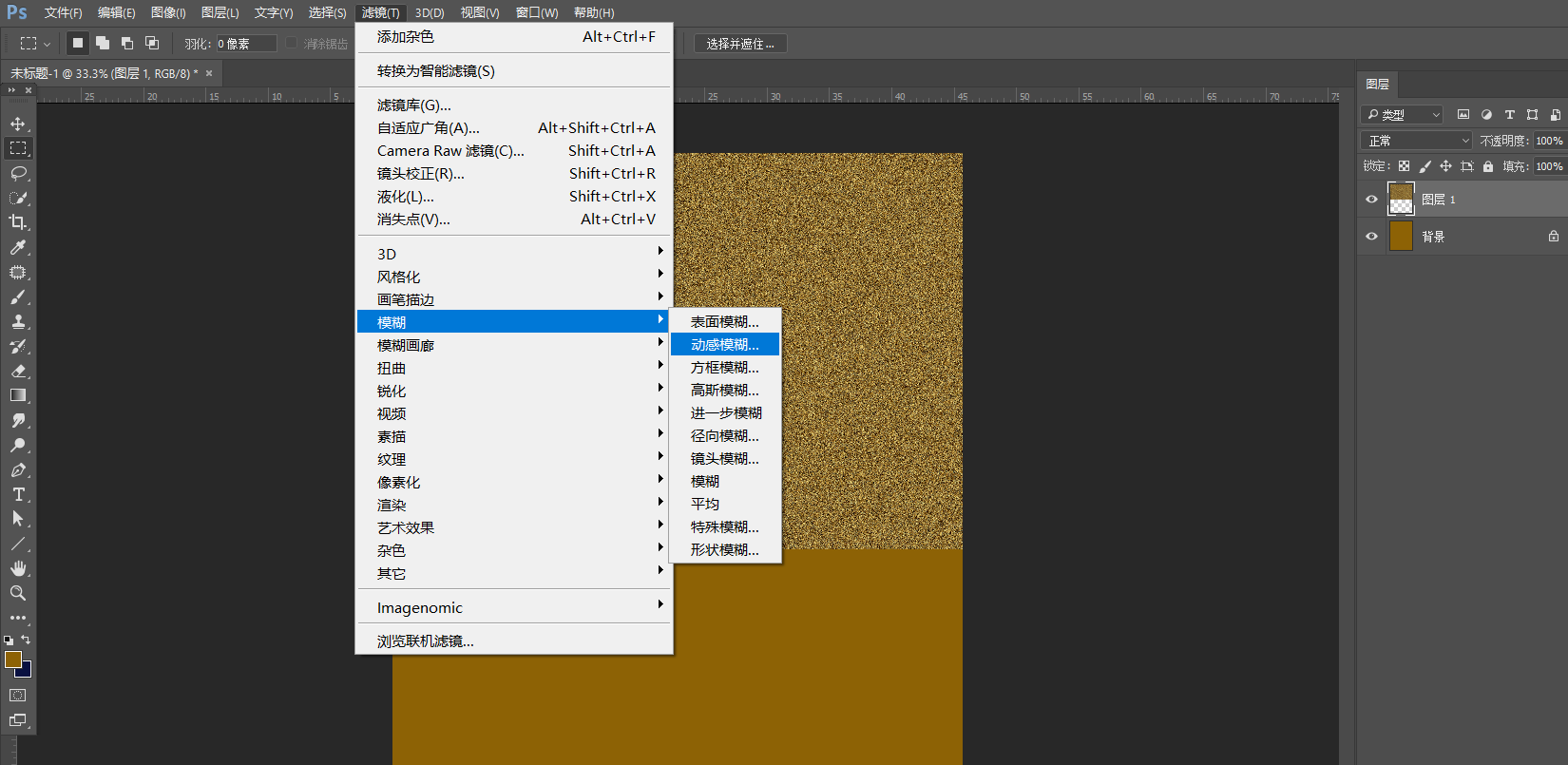Open the layer type filter dropdown
Image resolution: width=1568 pixels, height=765 pixels.
click(1403, 115)
